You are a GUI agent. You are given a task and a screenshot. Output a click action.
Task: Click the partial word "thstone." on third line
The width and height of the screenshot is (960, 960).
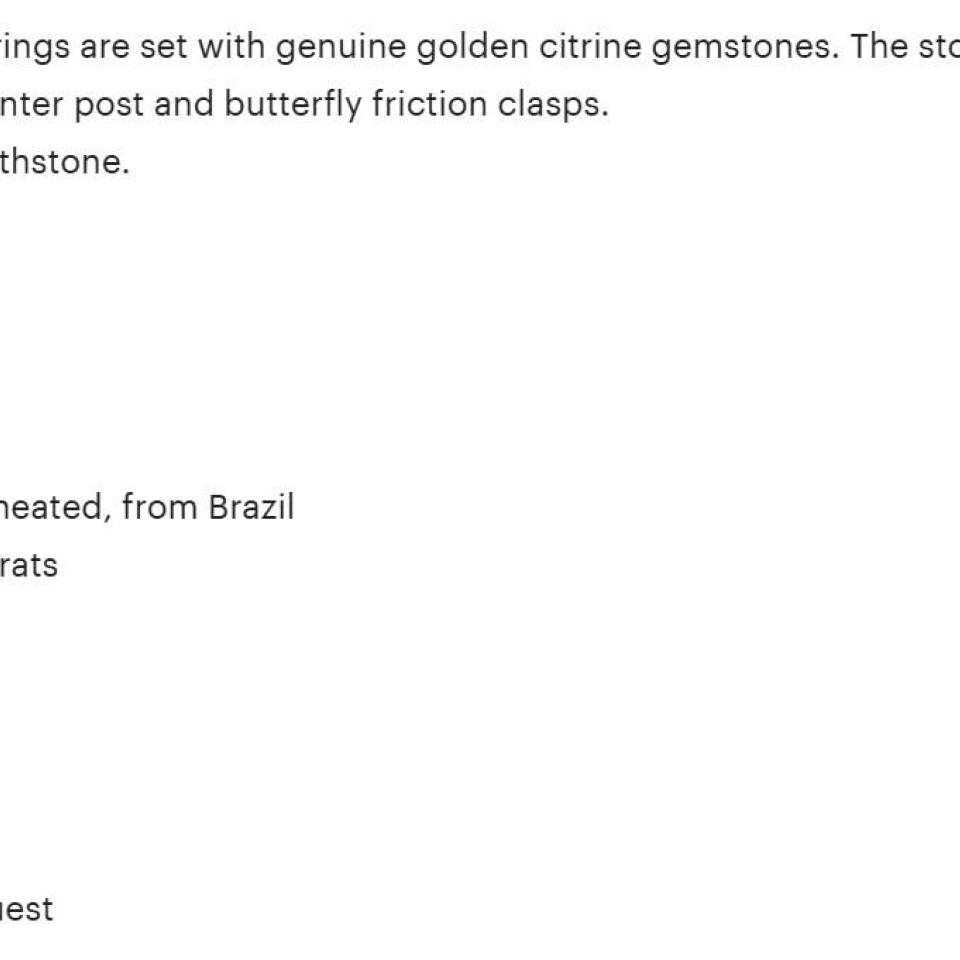click(64, 162)
